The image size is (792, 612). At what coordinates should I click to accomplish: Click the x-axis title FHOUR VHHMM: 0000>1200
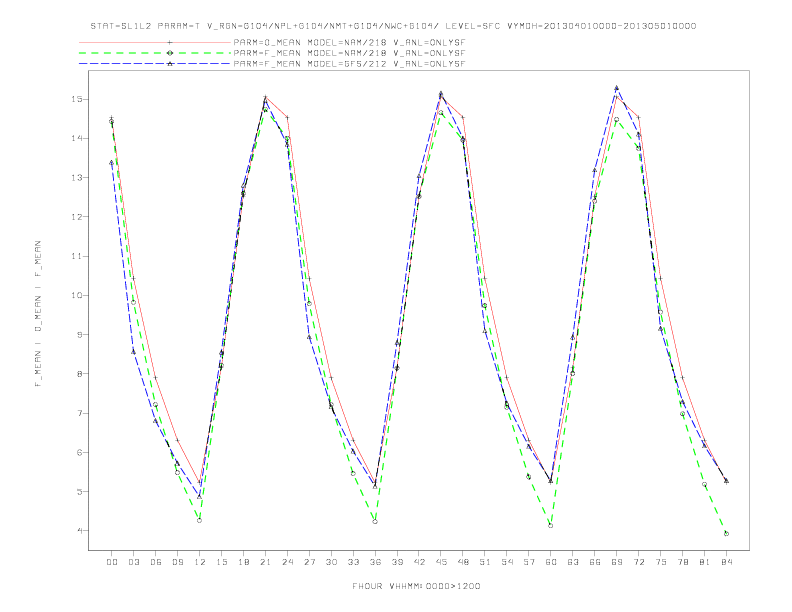416,586
